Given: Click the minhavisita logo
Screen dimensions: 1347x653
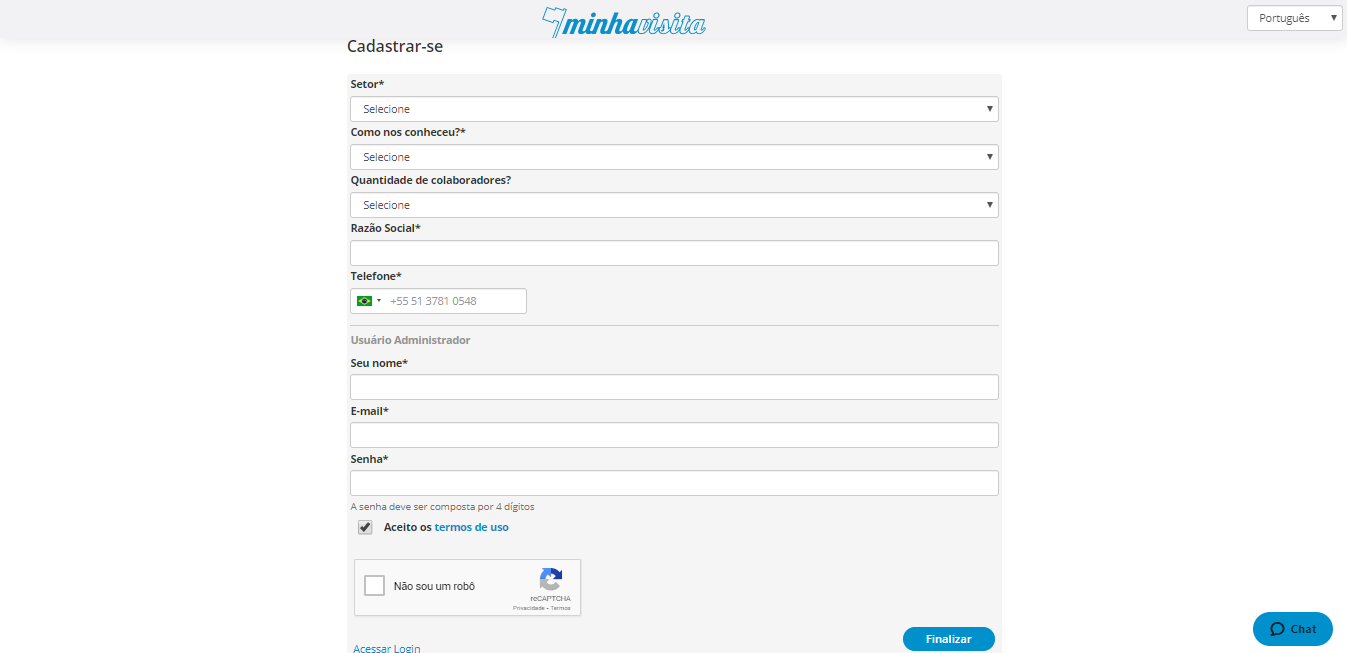Looking at the screenshot, I should coord(624,22).
